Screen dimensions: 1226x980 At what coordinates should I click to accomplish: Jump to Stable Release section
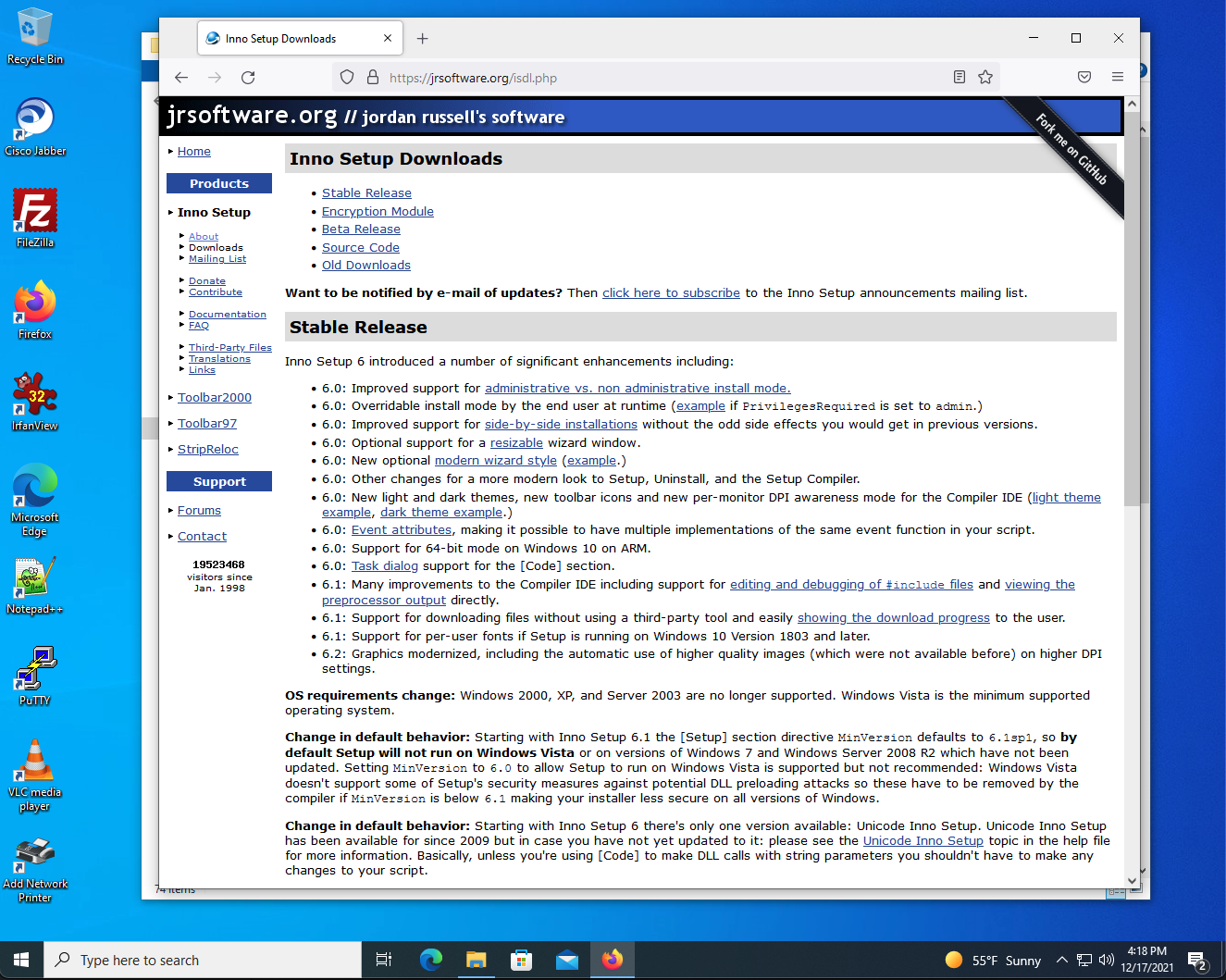pos(366,193)
